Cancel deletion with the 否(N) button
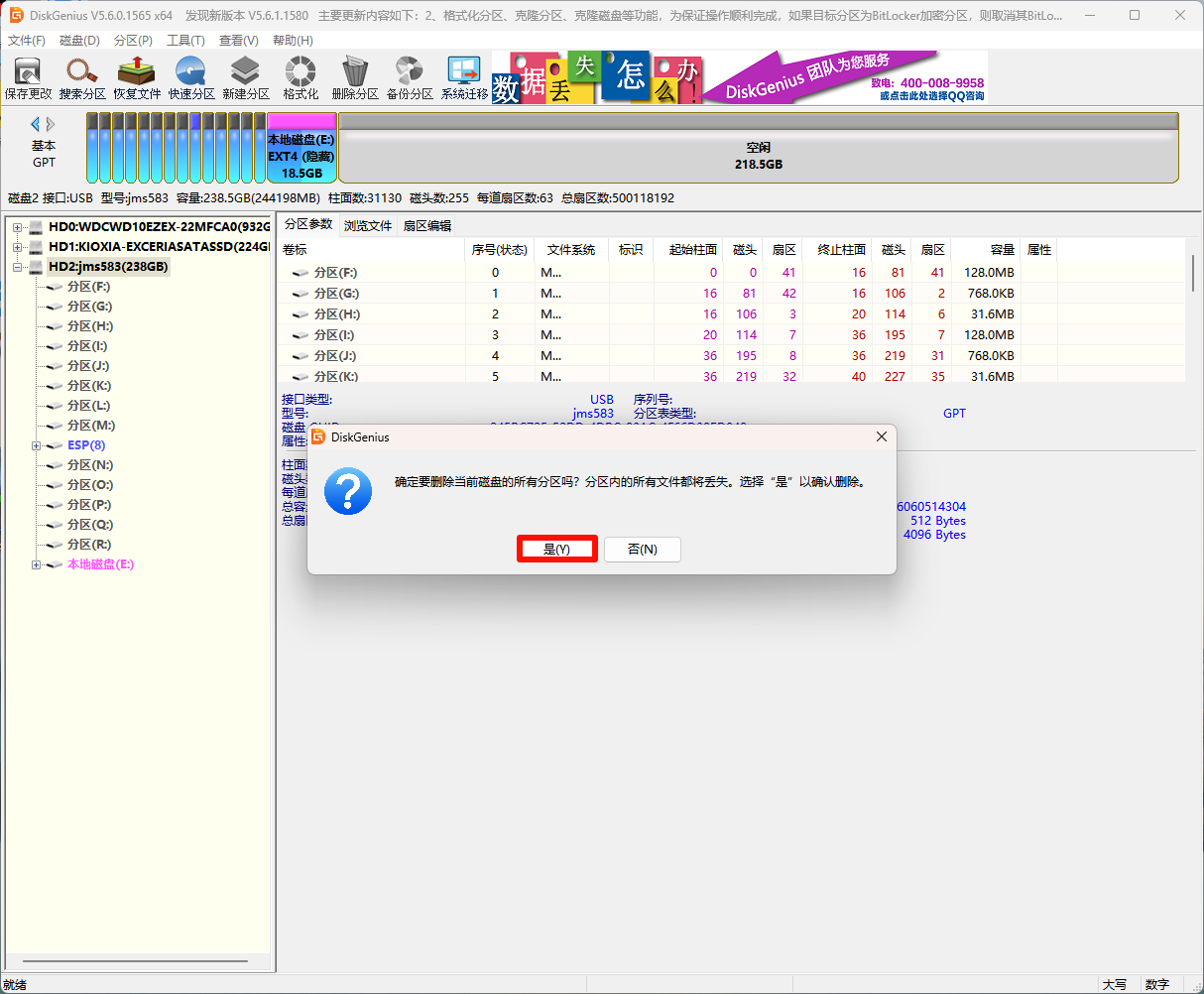This screenshot has width=1204, height=994. click(643, 550)
